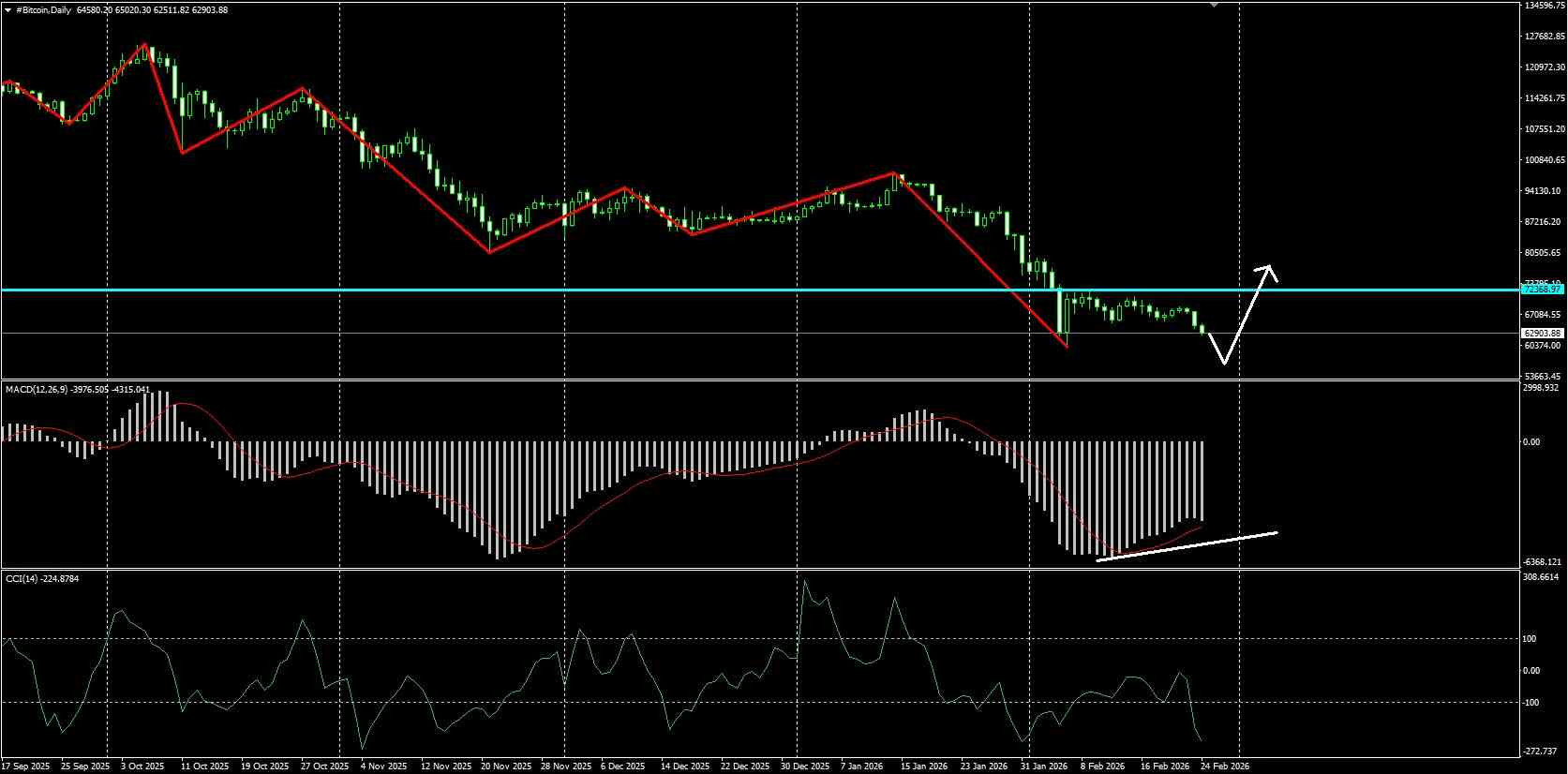Click price scale value 134596.75
This screenshot has height=774, width=1568.
pyautogui.click(x=1545, y=6)
